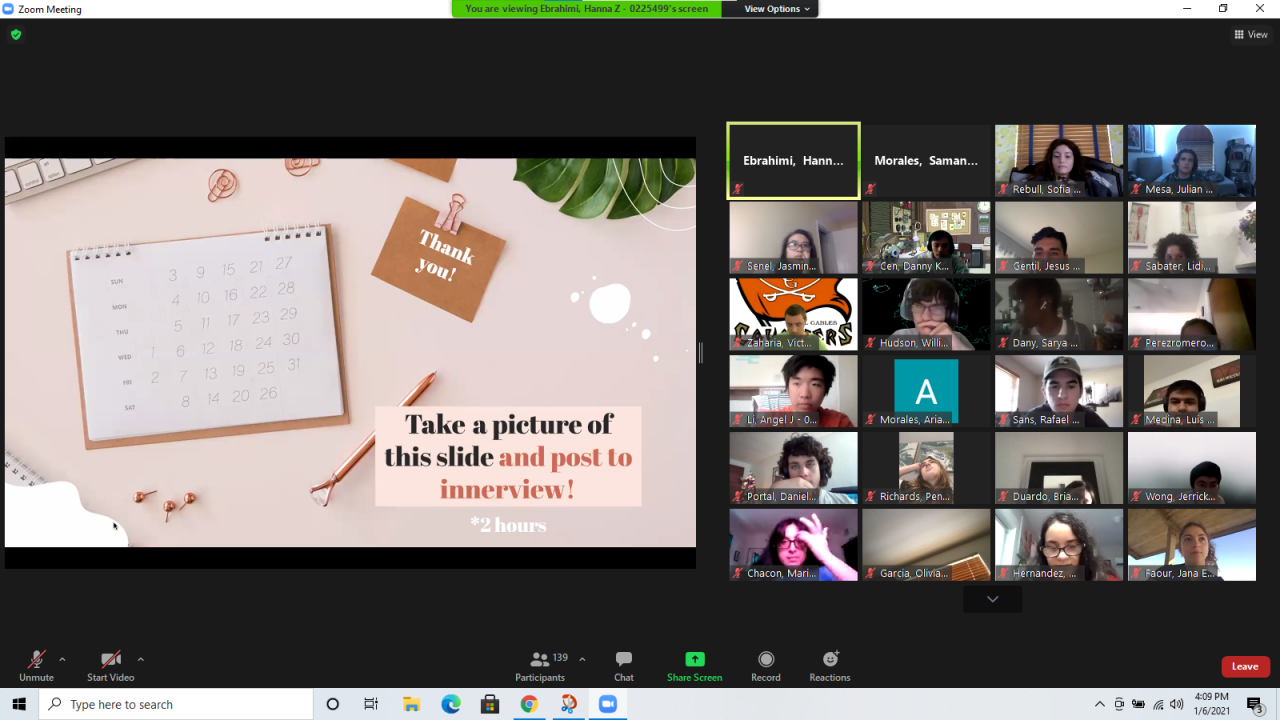Click the shared slide with the calendar
This screenshot has width=1280, height=720.
pyautogui.click(x=350, y=352)
